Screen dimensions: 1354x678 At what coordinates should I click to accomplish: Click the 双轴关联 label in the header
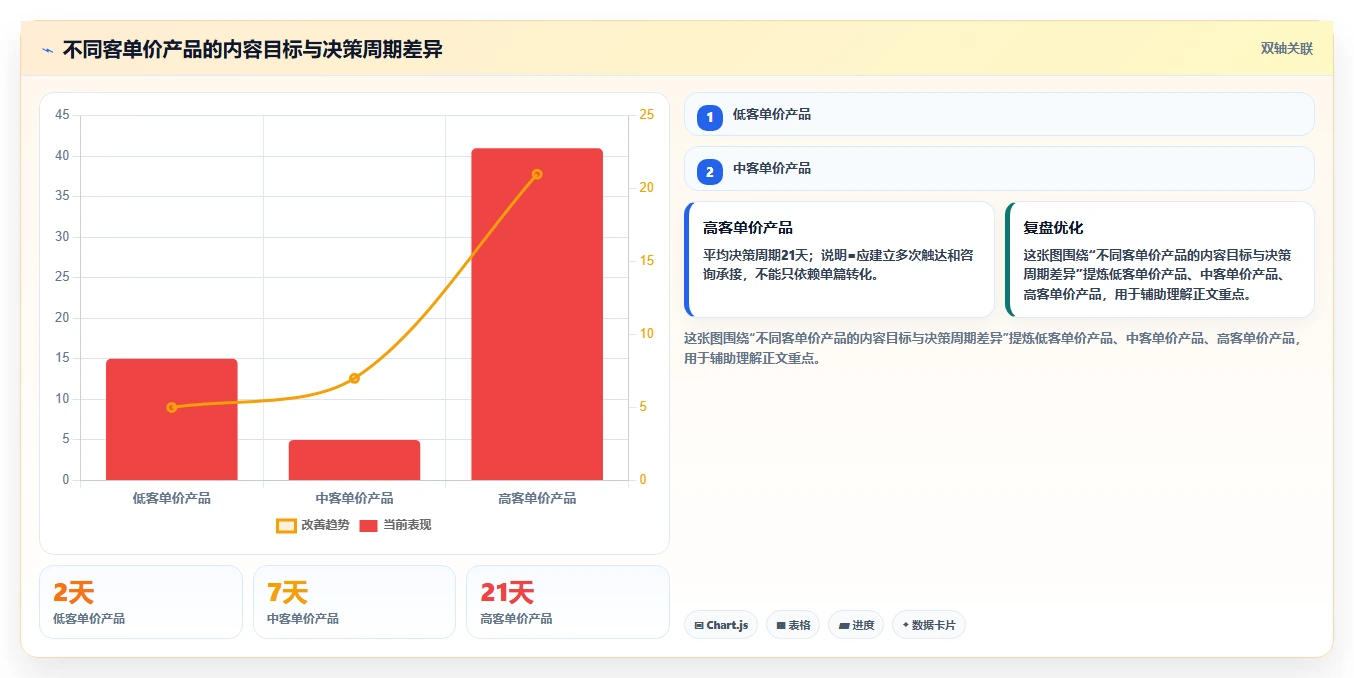1286,49
